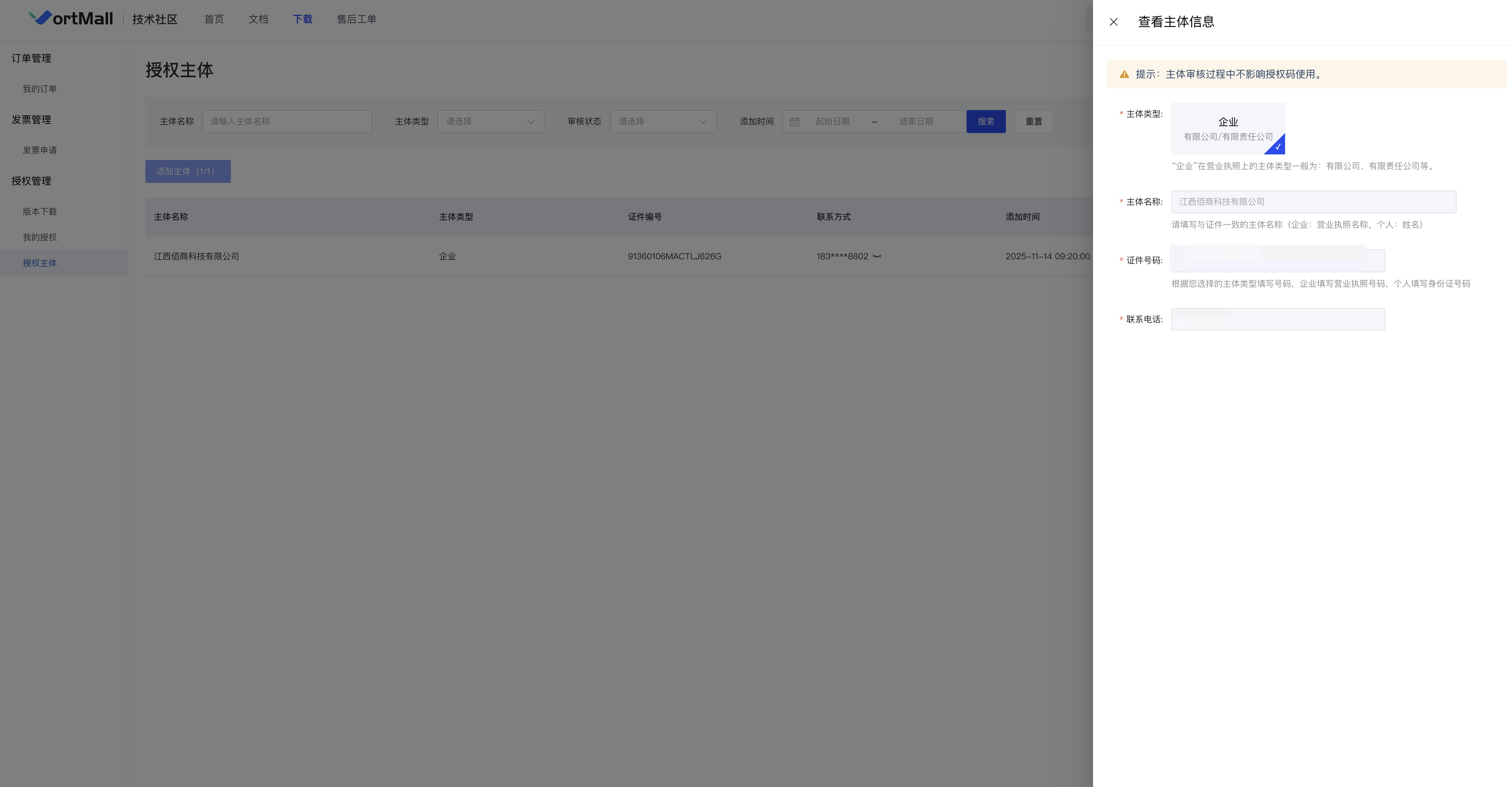Switch to the 文档 nav tab

click(x=258, y=19)
